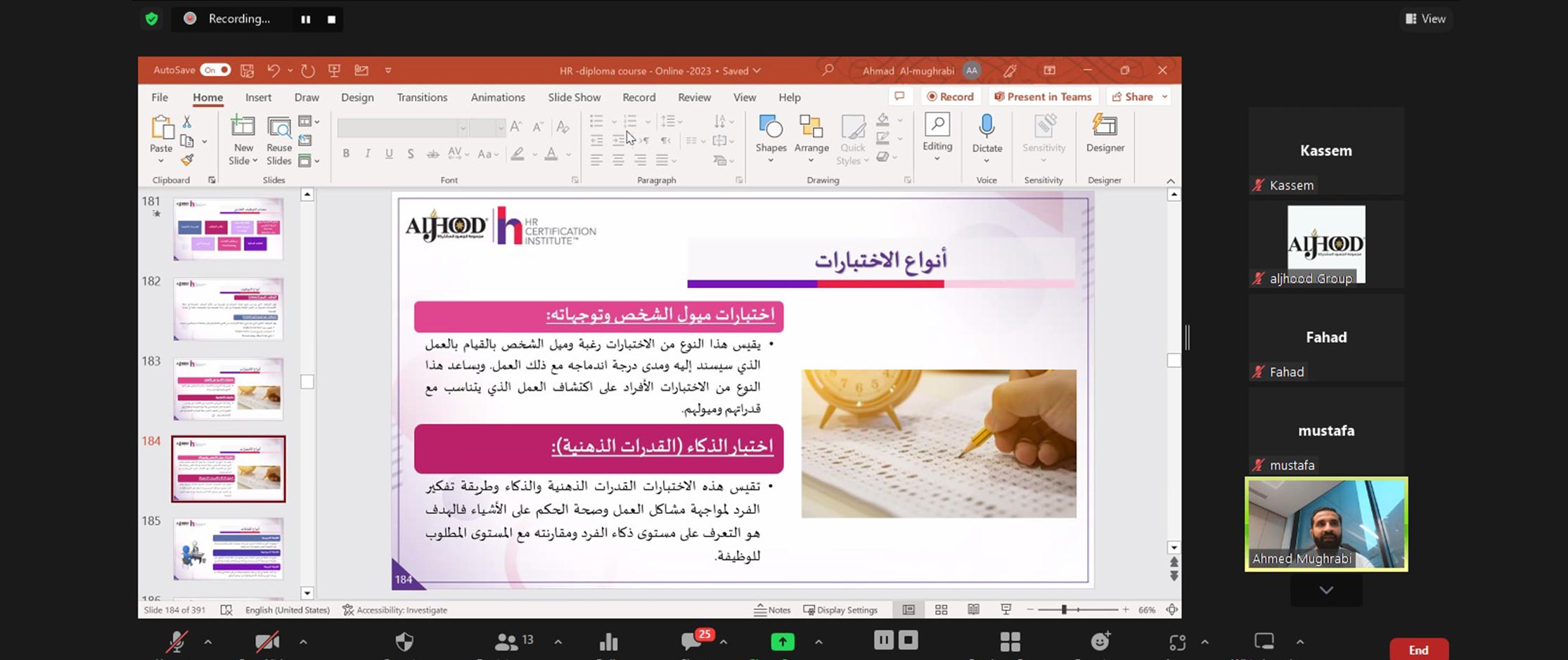Expand more participants chevron below video

(1326, 590)
